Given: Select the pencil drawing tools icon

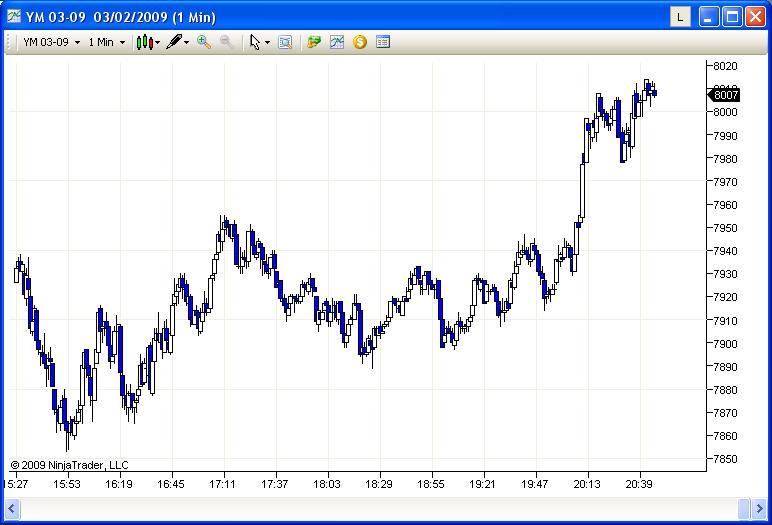Looking at the screenshot, I should pyautogui.click(x=174, y=42).
